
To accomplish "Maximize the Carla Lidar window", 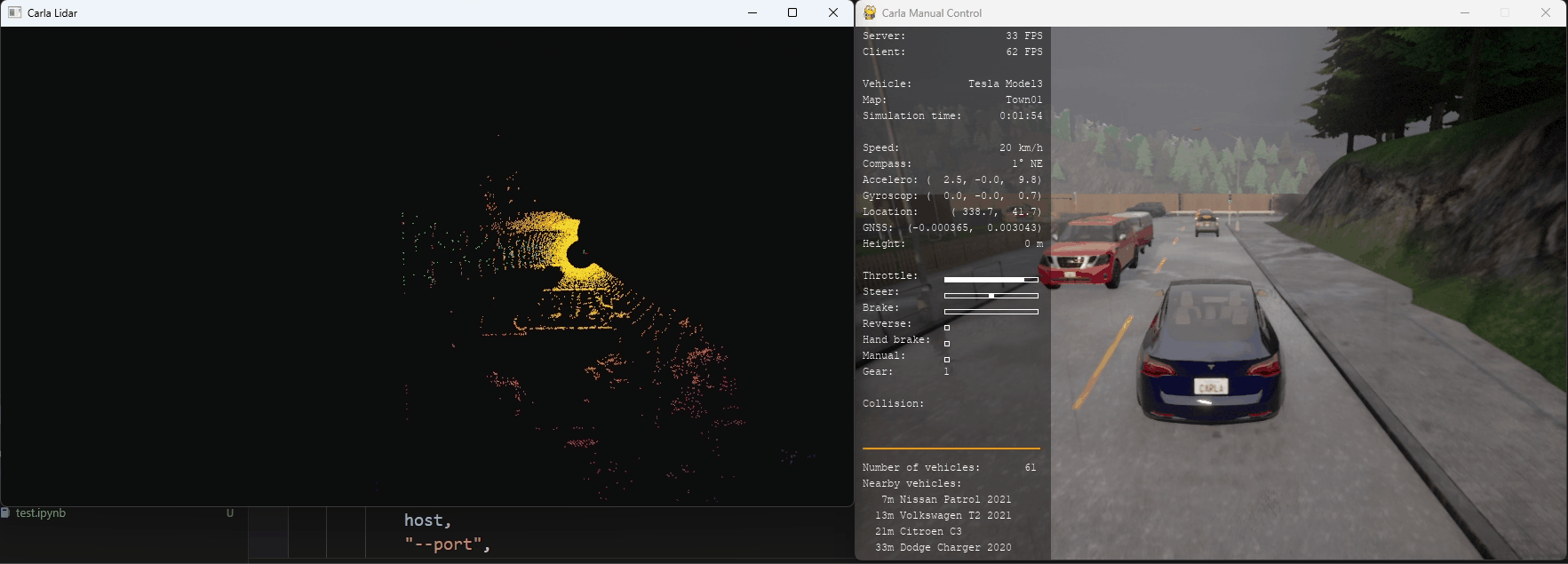I will point(792,12).
